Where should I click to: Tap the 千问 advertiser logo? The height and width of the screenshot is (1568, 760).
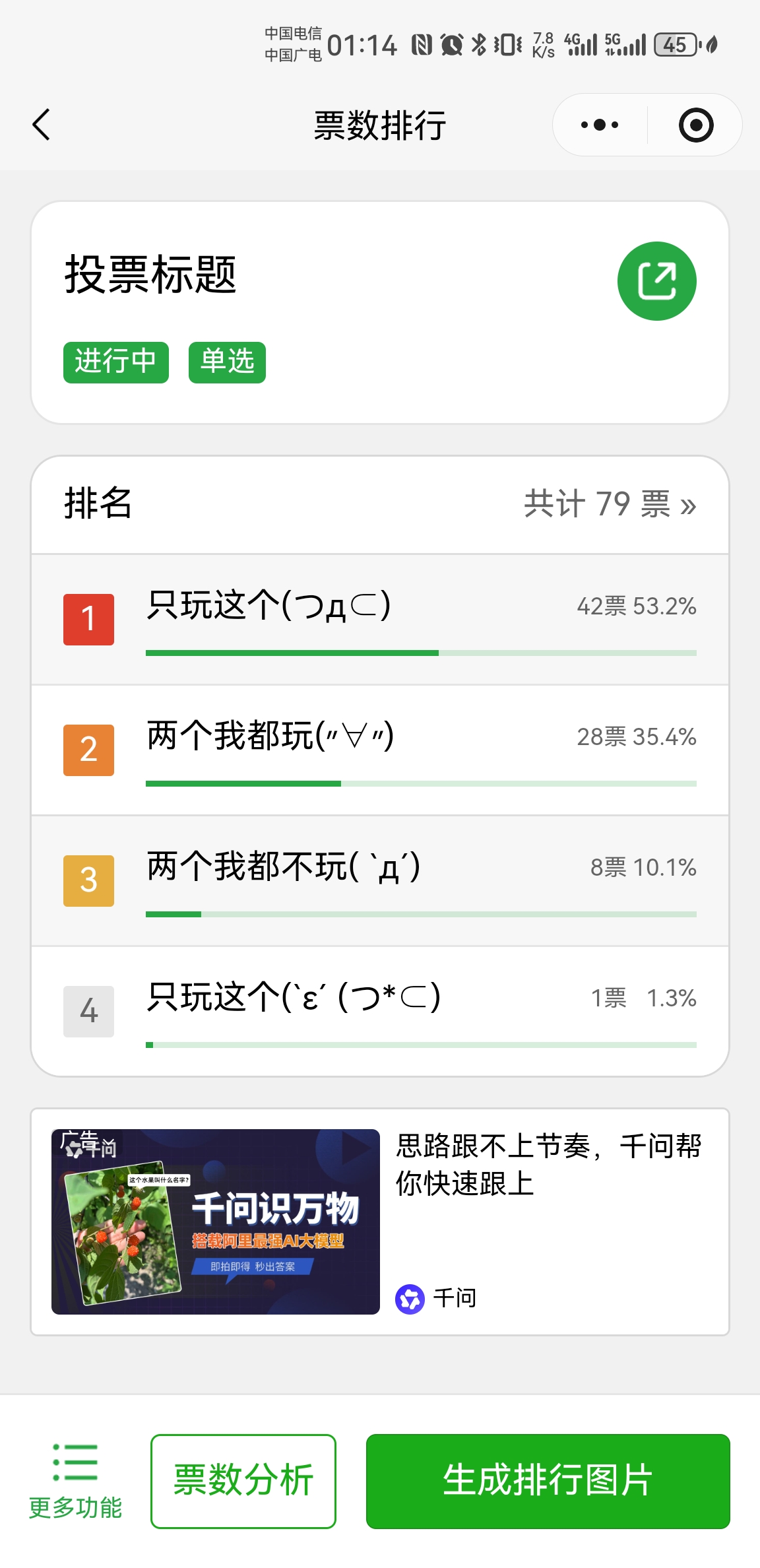410,1299
